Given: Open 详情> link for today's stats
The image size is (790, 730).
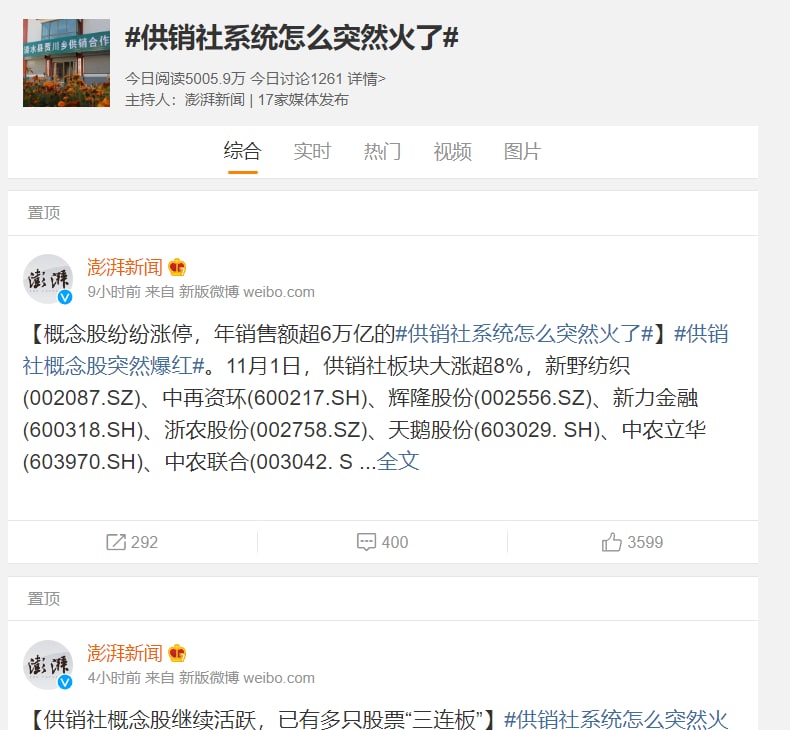Looking at the screenshot, I should (366, 79).
